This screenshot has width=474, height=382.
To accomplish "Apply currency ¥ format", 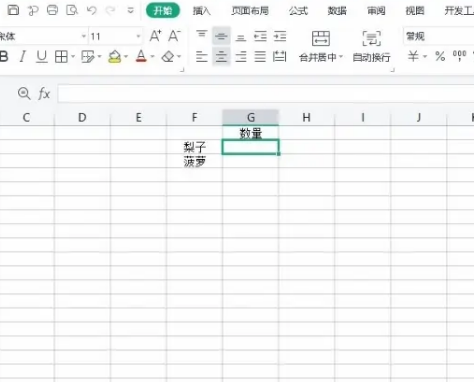I will (x=413, y=56).
